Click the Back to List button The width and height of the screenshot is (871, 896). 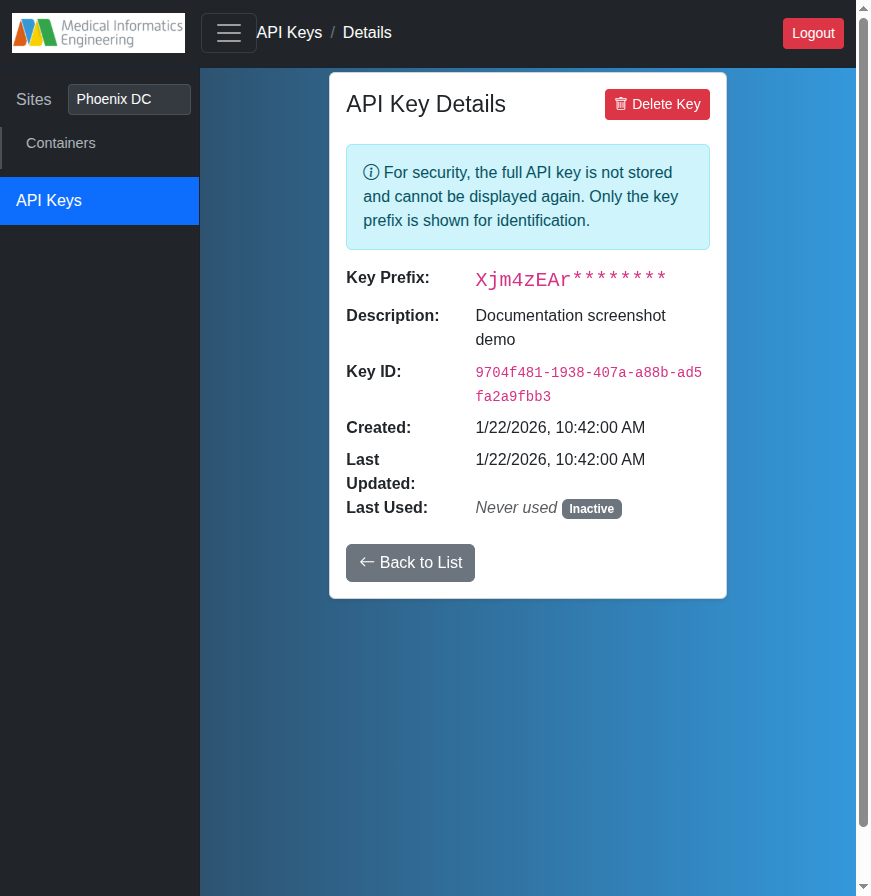coord(410,562)
